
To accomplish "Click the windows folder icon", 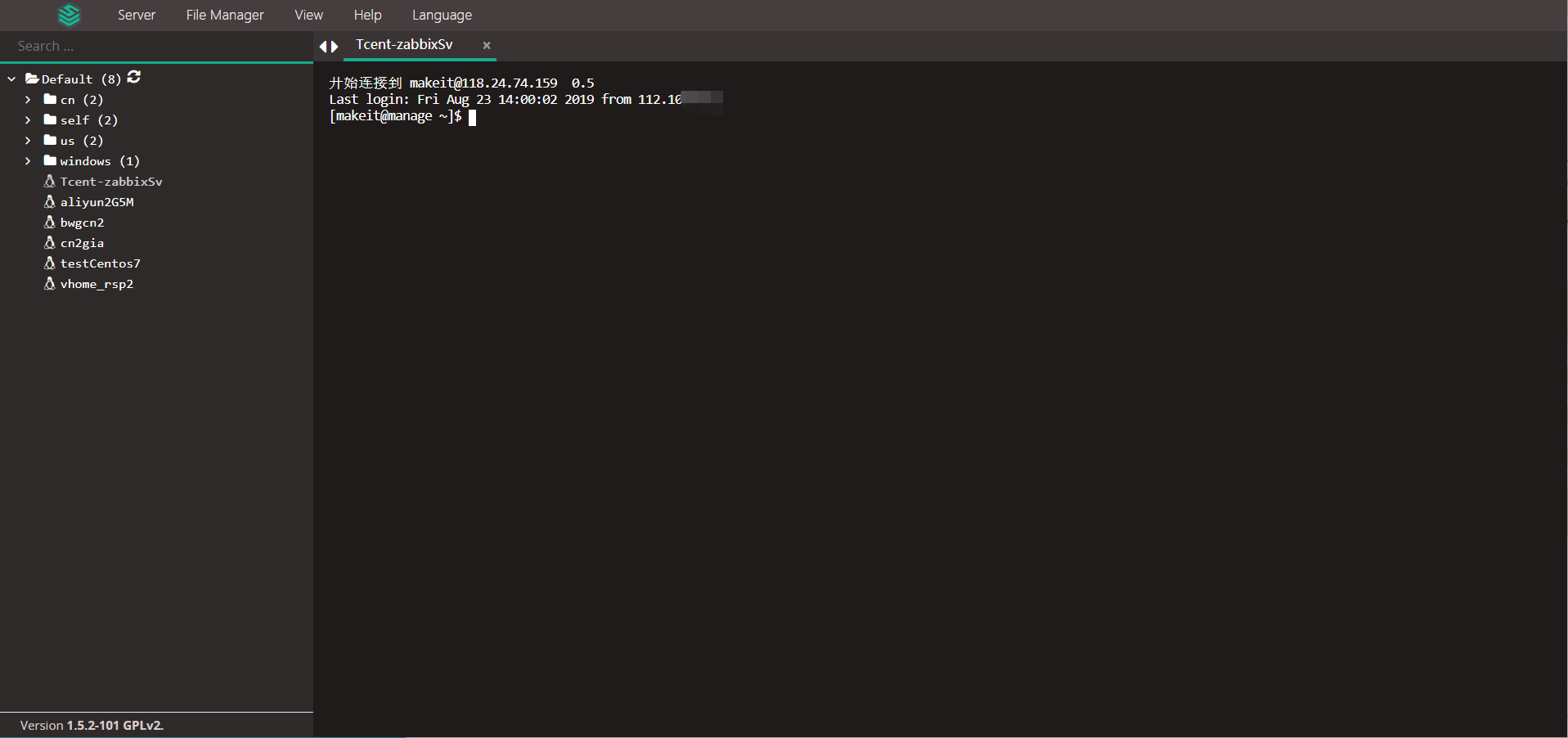I will point(50,160).
